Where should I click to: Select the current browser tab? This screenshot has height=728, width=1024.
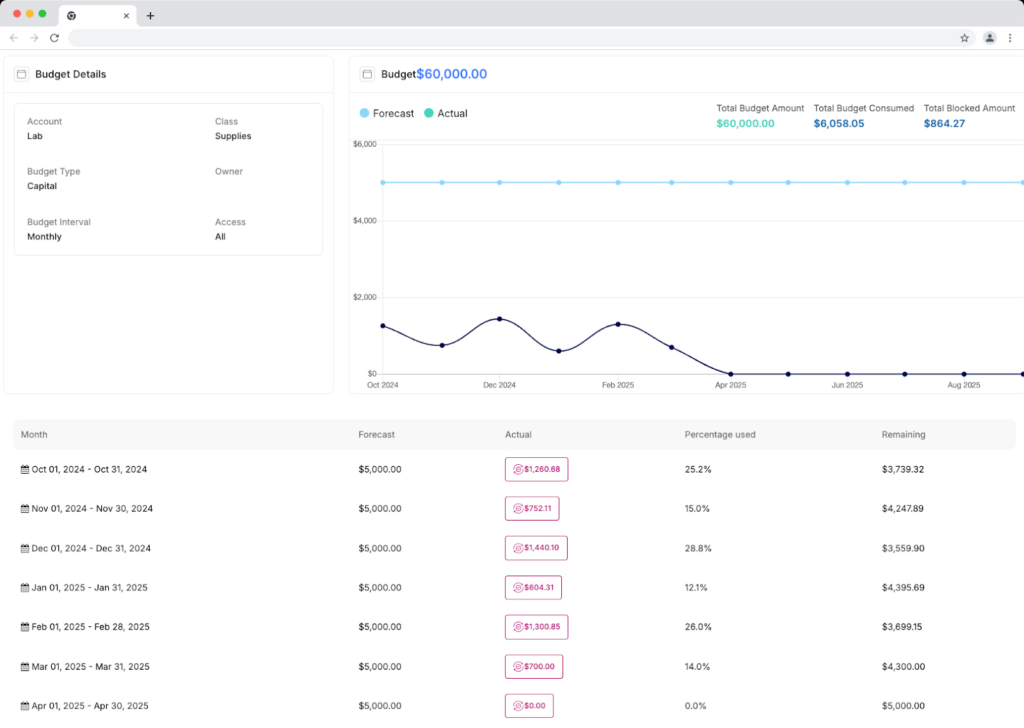coord(96,15)
